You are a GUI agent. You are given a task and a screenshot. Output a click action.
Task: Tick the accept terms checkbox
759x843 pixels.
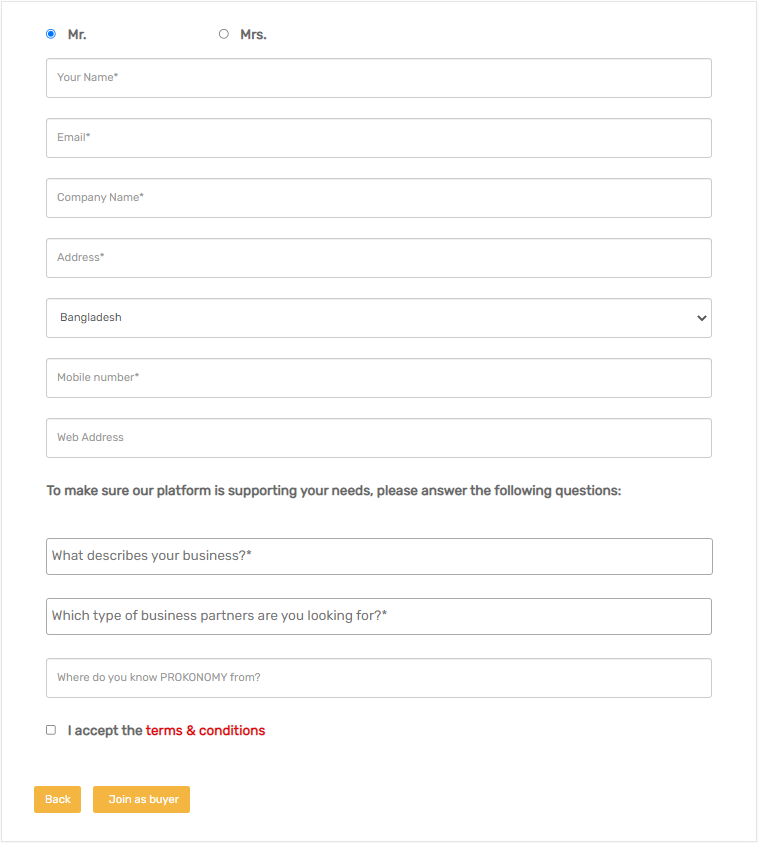[51, 730]
